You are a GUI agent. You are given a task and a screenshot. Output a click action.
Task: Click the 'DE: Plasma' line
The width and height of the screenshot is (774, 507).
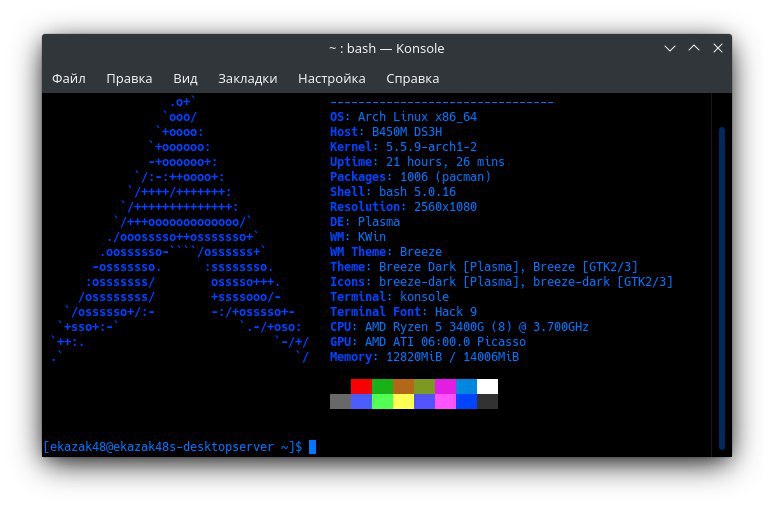365,222
